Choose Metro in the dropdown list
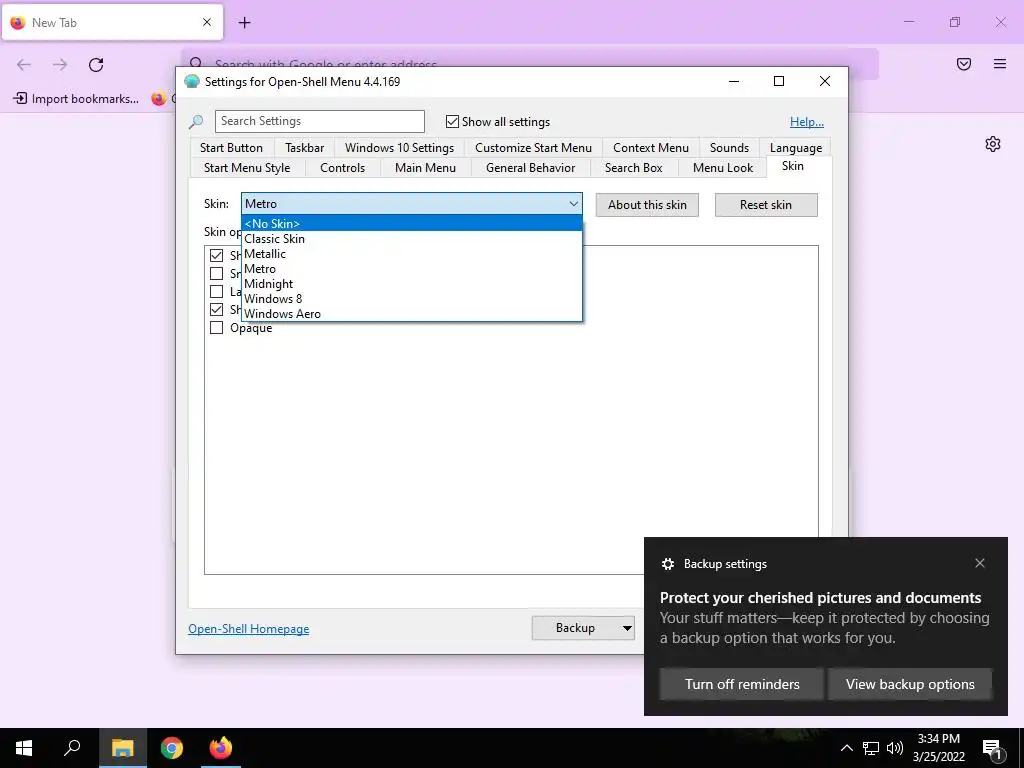This screenshot has width=1024, height=768. (x=411, y=268)
